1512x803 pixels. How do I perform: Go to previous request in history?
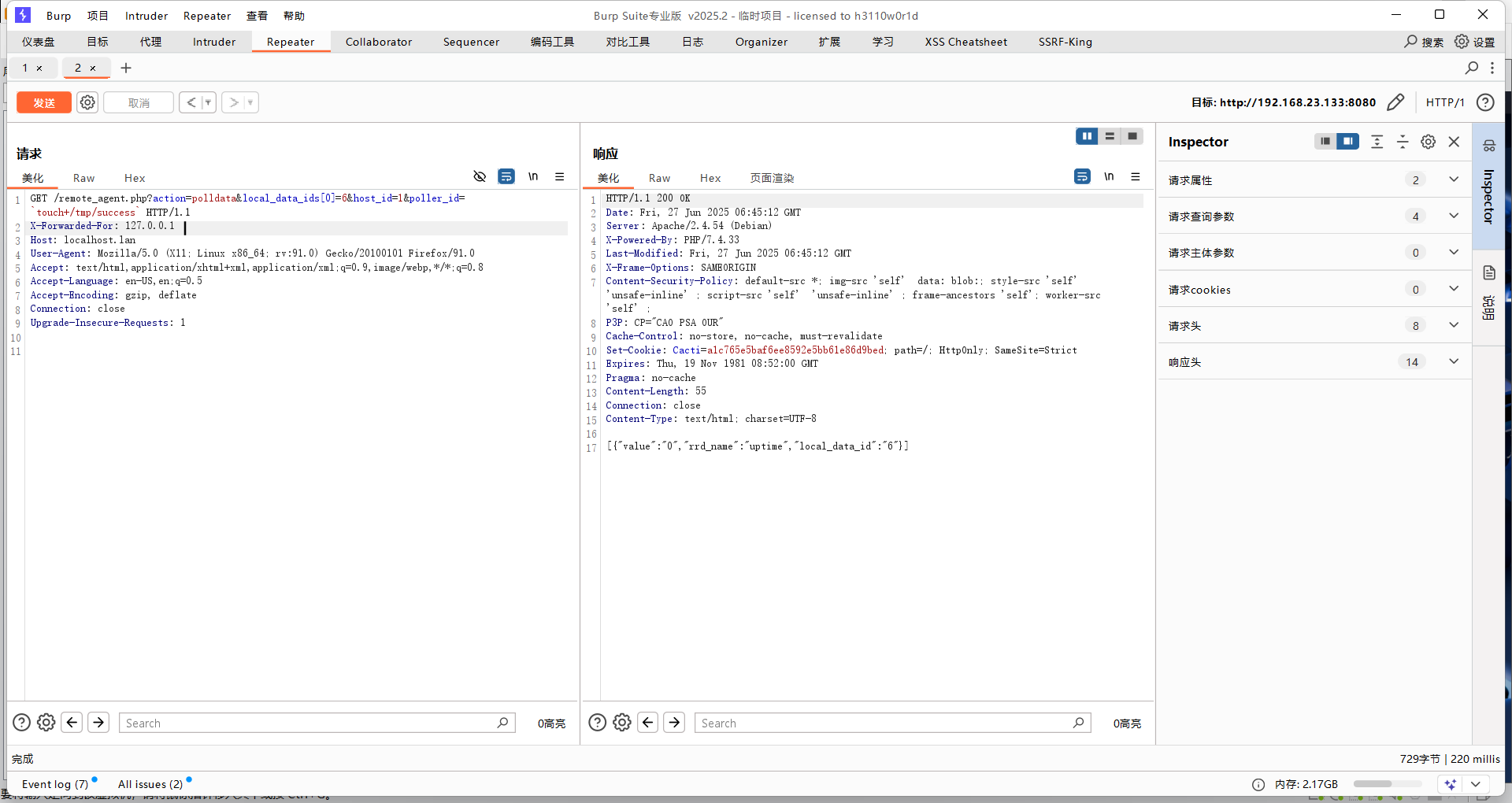(191, 102)
